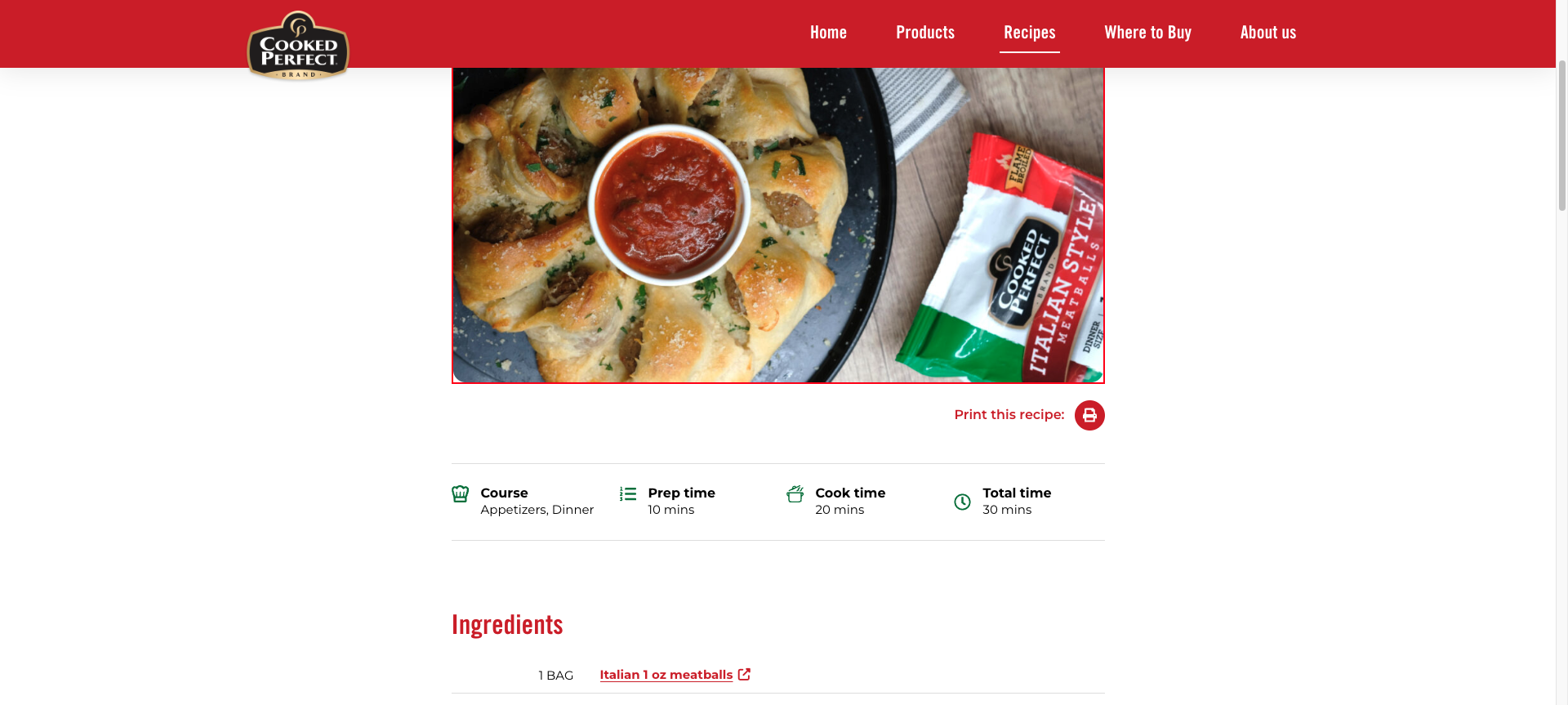1568x705 pixels.
Task: Open the About us page
Action: tap(1268, 33)
